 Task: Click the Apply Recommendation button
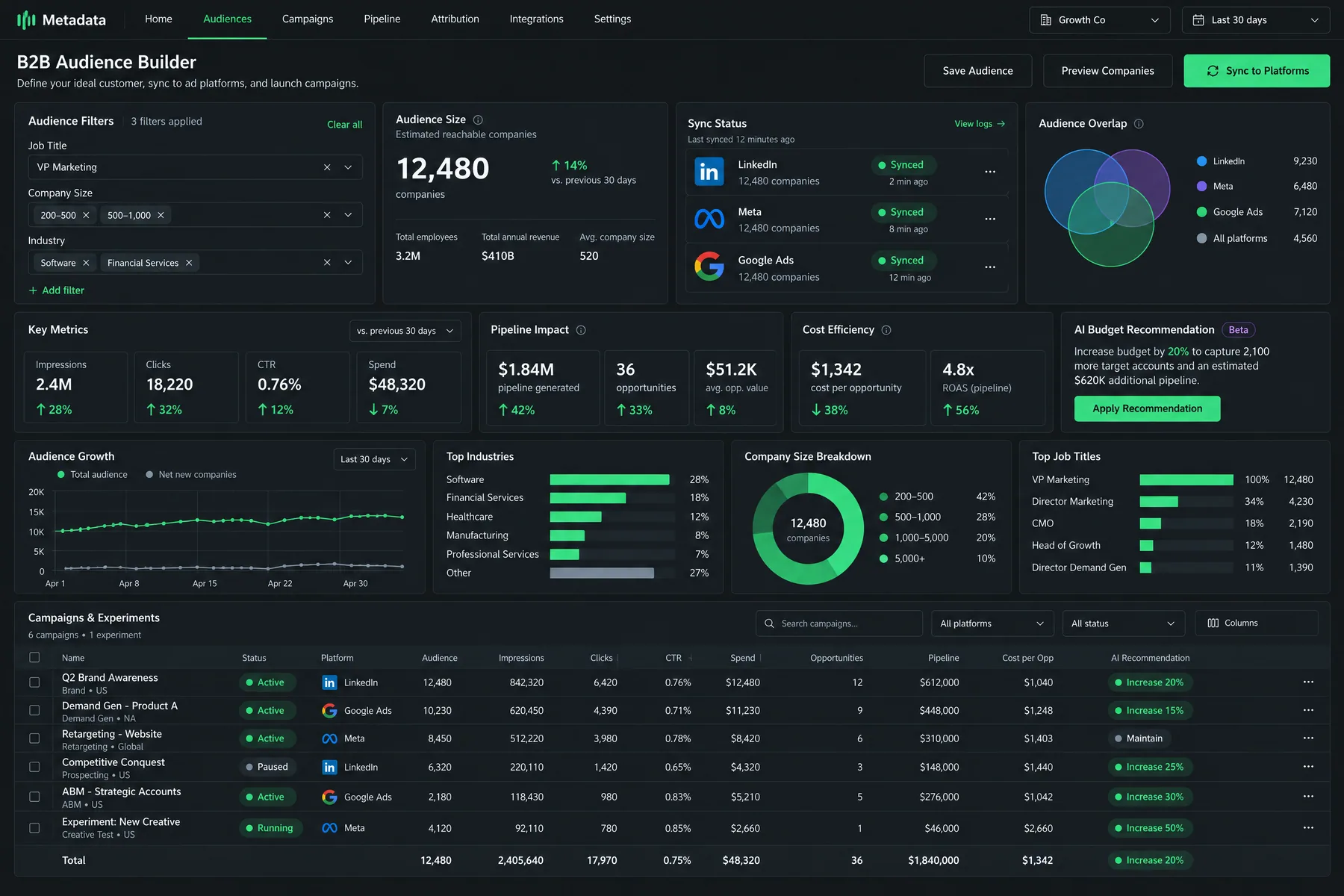point(1147,408)
